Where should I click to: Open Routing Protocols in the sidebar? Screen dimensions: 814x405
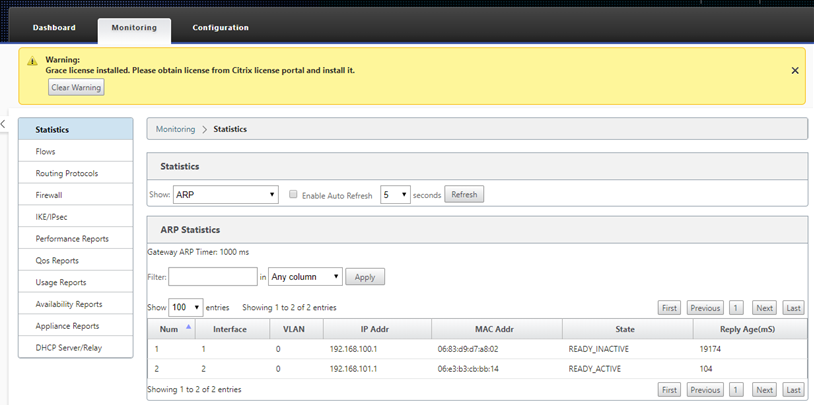(x=76, y=173)
